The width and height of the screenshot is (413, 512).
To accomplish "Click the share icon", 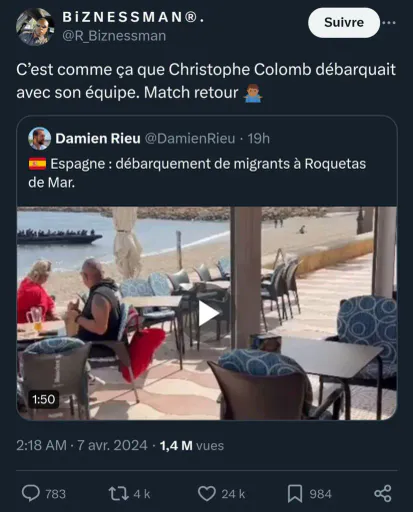I will 383,493.
